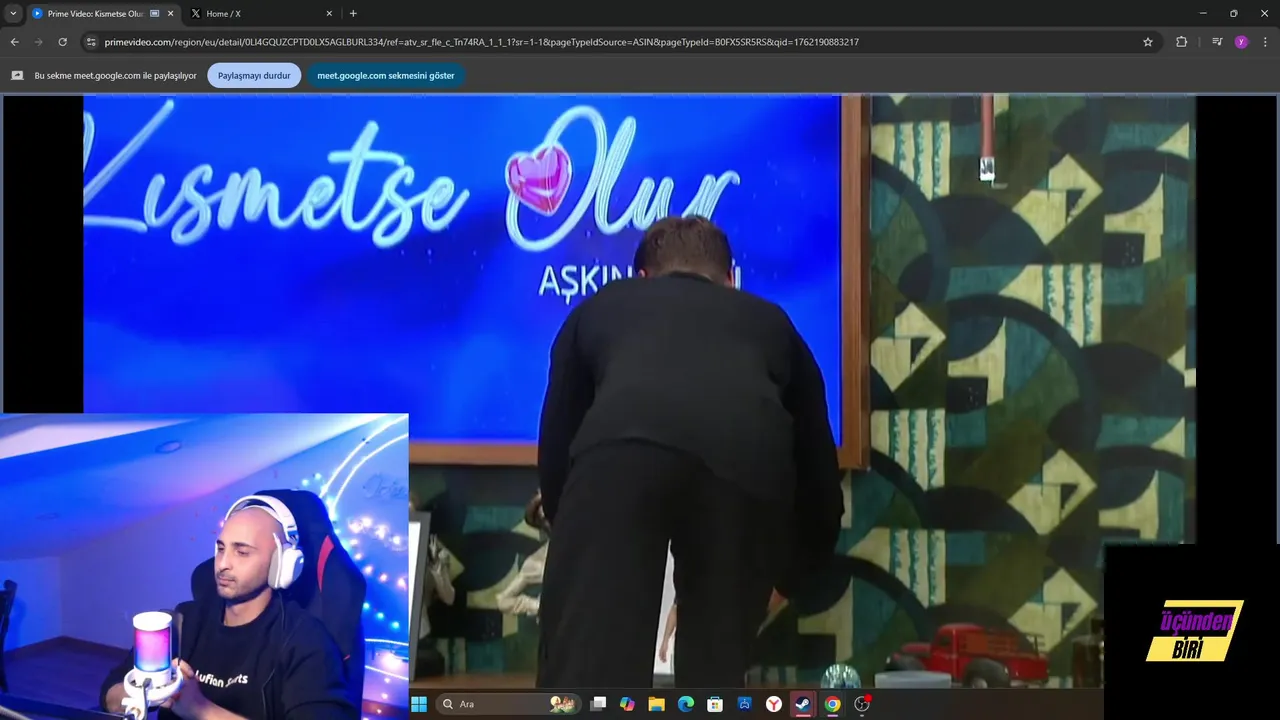
Task: Switch to the Home / X tab
Action: click(263, 14)
